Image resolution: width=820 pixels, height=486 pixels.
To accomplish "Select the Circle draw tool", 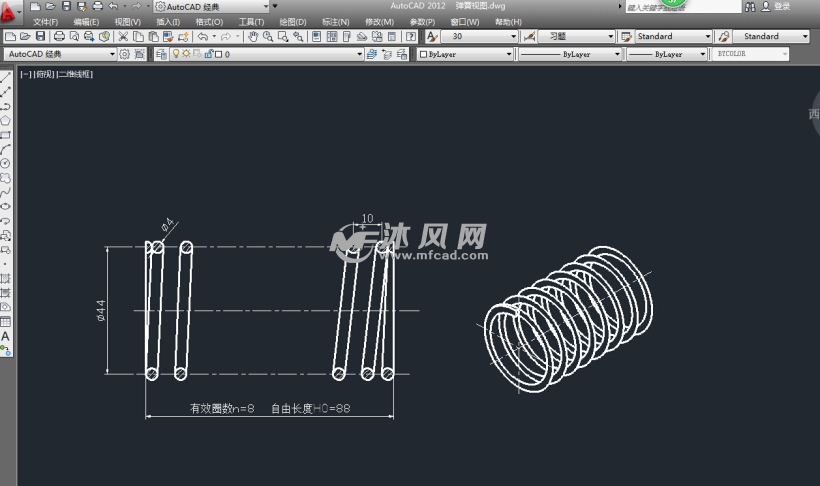I will pos(6,163).
